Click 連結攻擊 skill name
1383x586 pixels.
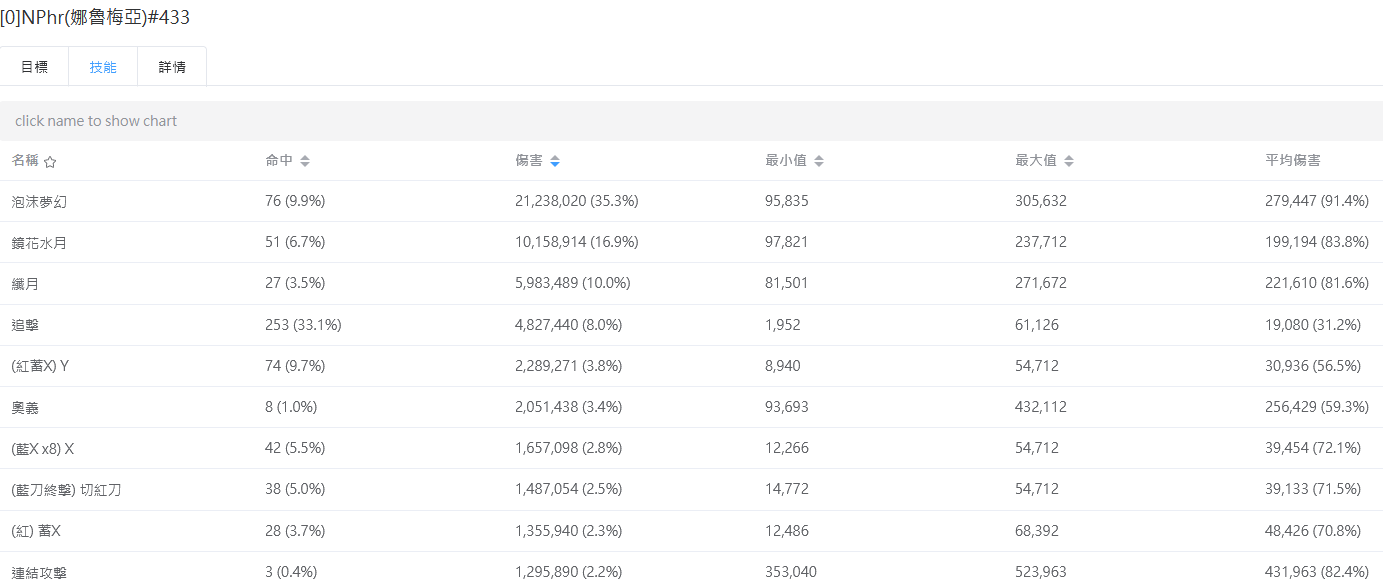(39, 572)
